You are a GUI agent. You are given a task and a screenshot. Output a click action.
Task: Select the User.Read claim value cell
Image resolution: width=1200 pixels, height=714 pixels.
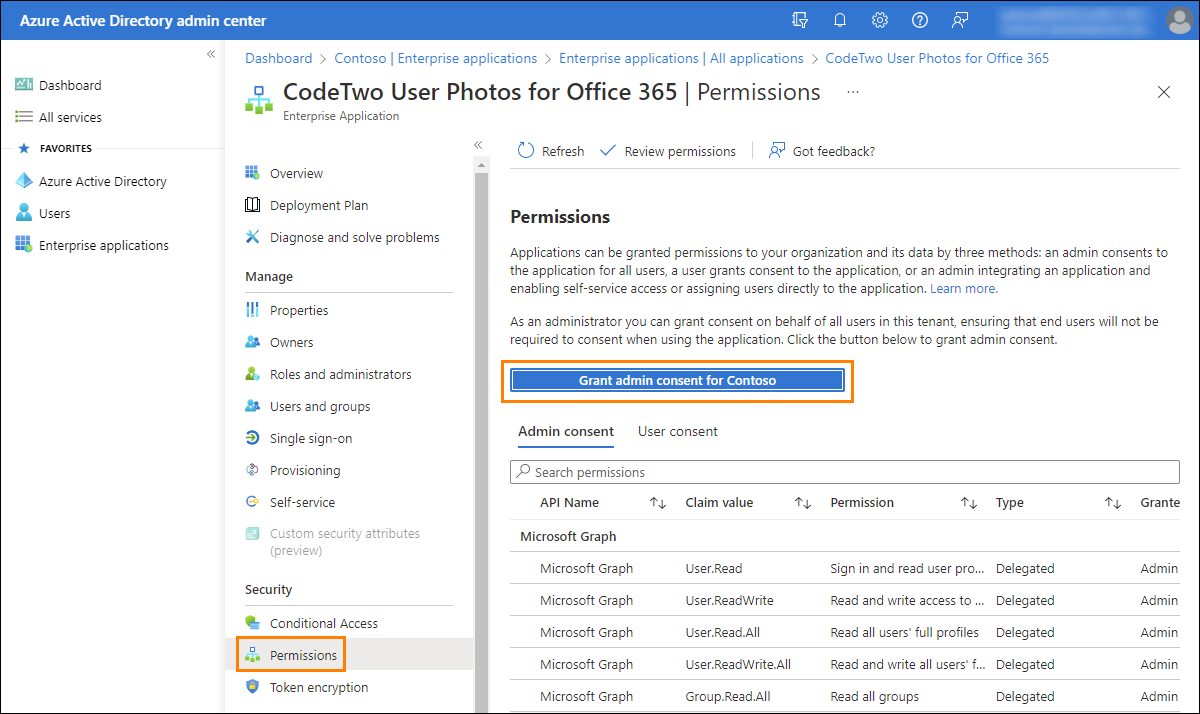(x=714, y=568)
